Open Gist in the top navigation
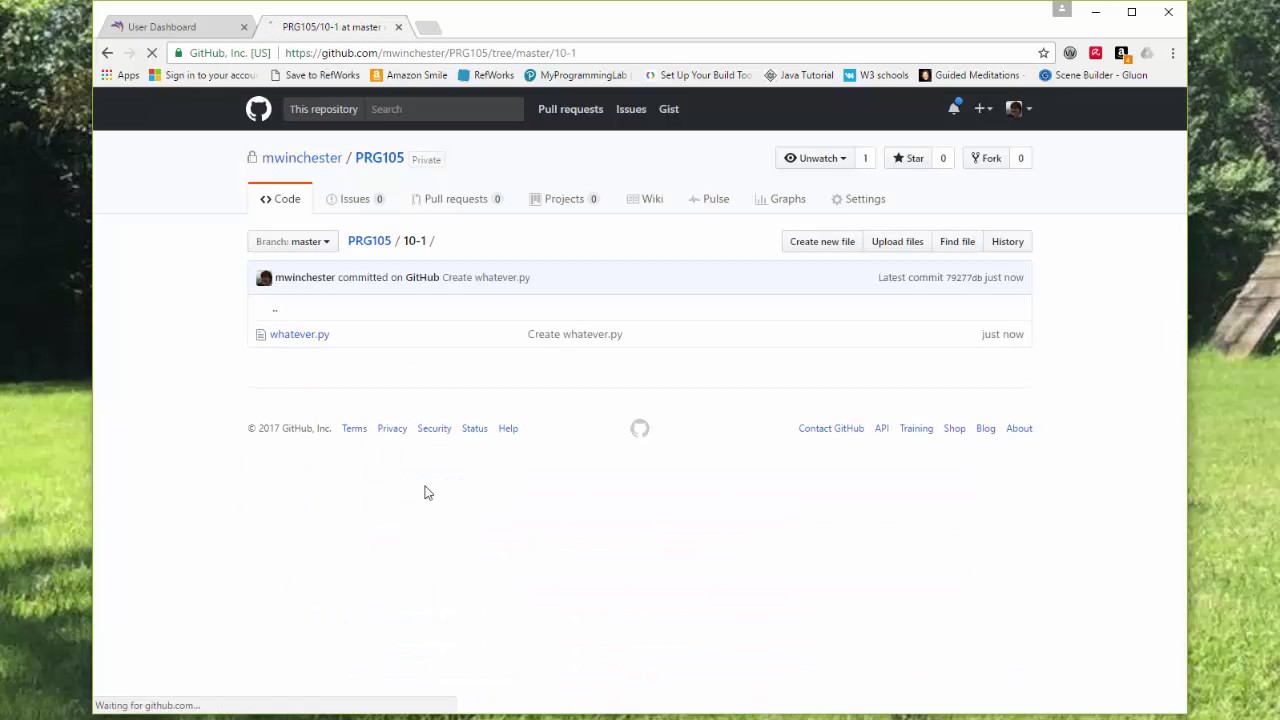This screenshot has height=720, width=1280. [669, 109]
